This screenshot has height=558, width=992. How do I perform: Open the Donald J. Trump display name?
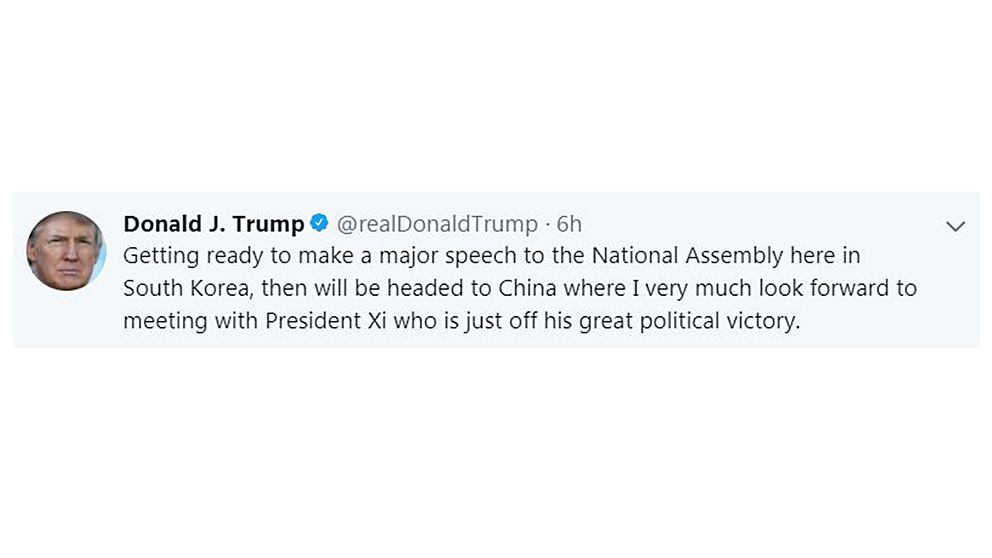click(x=213, y=224)
